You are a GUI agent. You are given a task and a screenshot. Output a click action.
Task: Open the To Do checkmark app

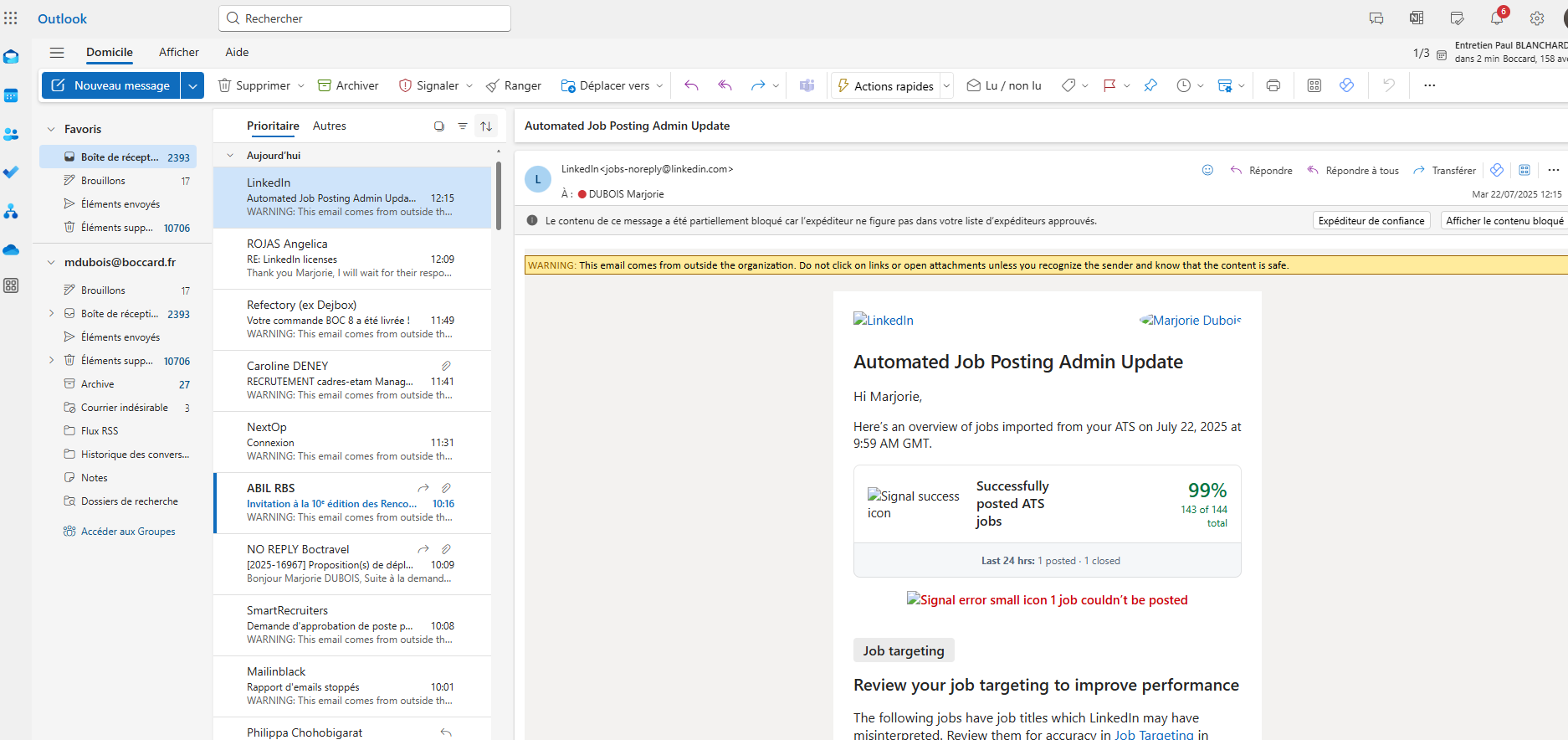(x=11, y=172)
